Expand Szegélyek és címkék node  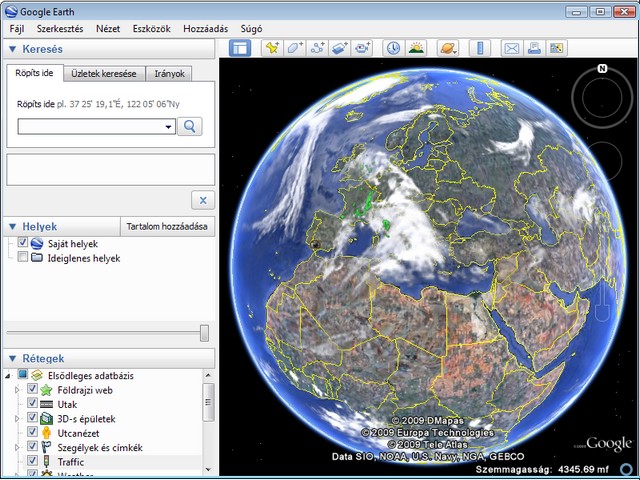click(17, 448)
